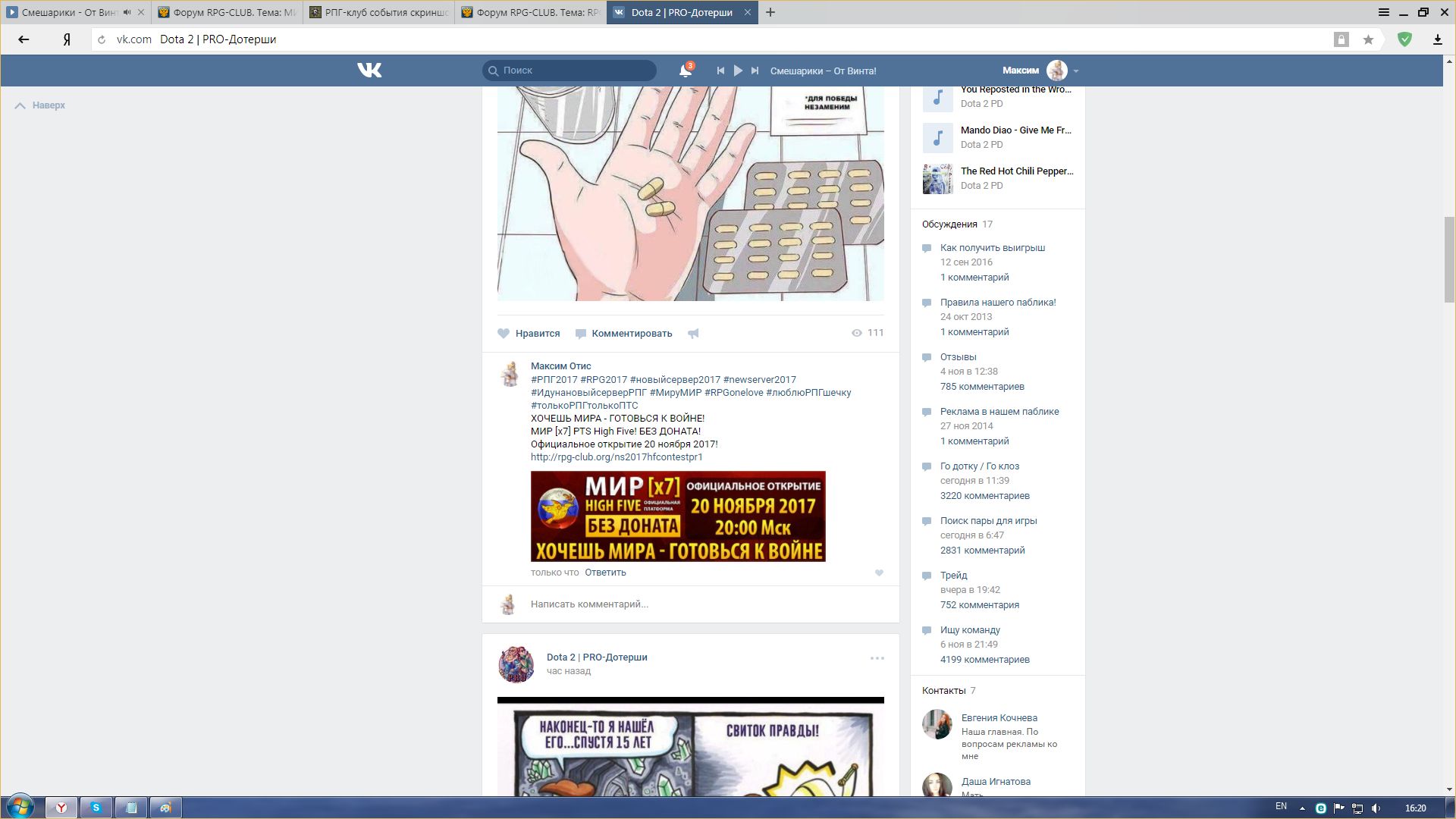Play You Reposted in the Wro... track

pos(998,97)
